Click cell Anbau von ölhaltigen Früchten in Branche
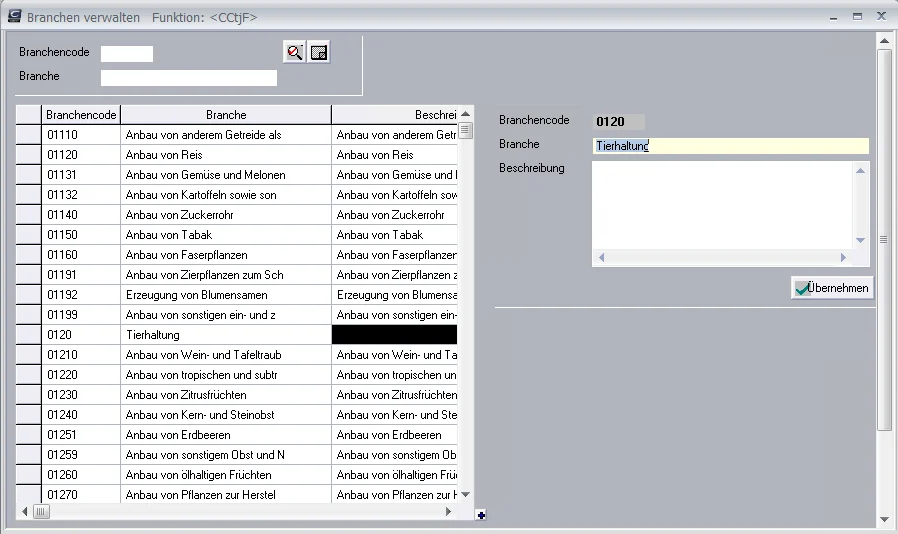Image resolution: width=898 pixels, height=534 pixels. [226, 475]
